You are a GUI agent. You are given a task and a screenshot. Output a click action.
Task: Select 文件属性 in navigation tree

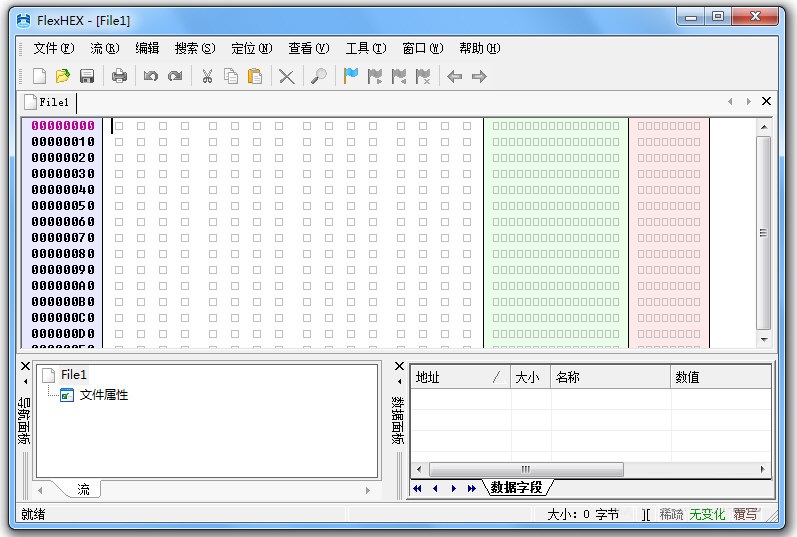coord(104,395)
